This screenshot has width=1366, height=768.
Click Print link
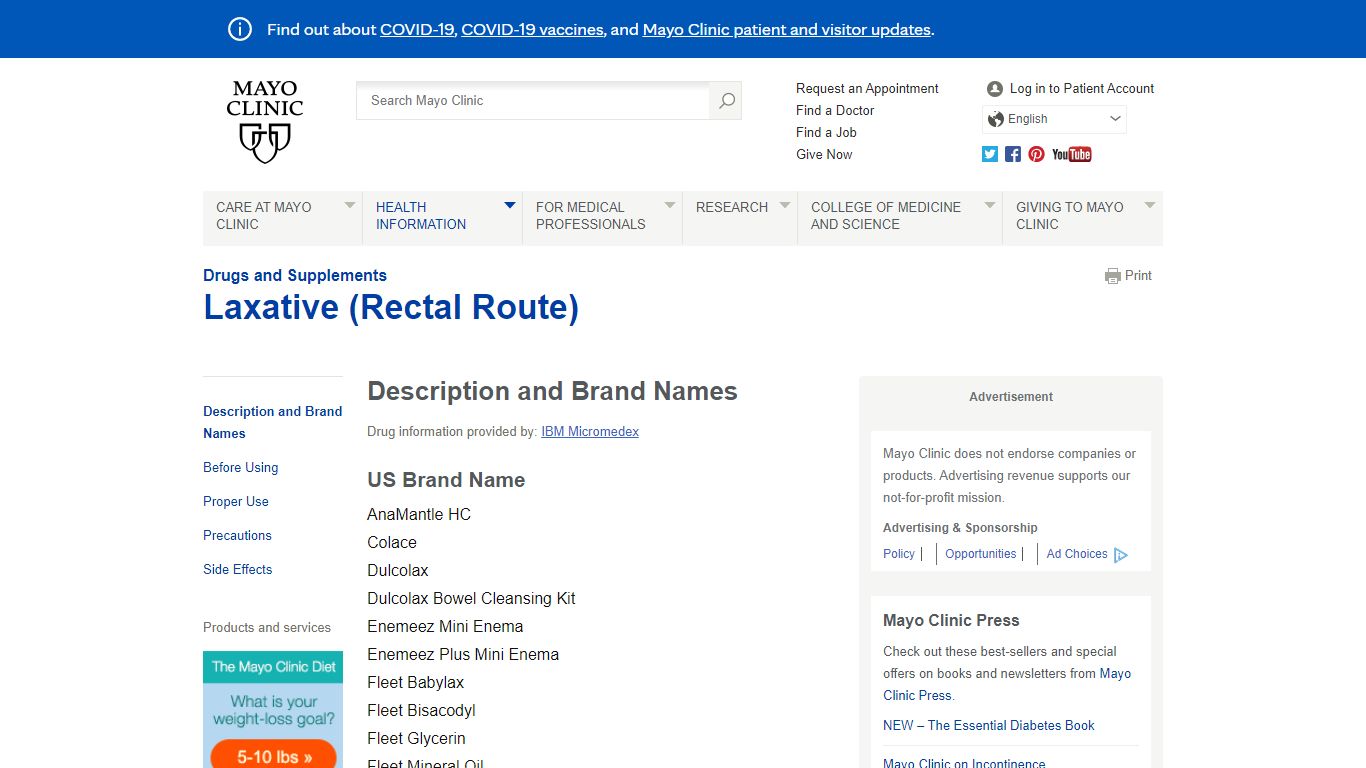click(1138, 276)
